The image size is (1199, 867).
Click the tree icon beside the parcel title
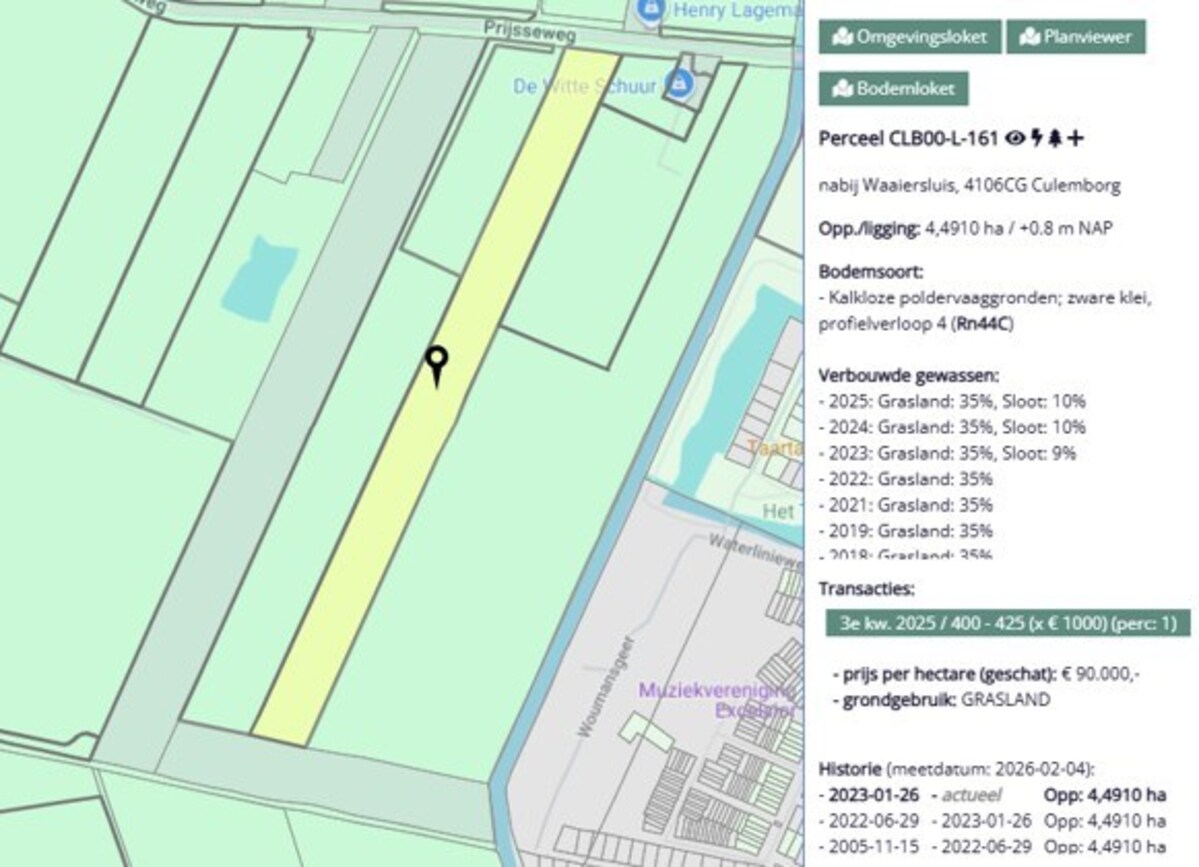tap(1054, 138)
